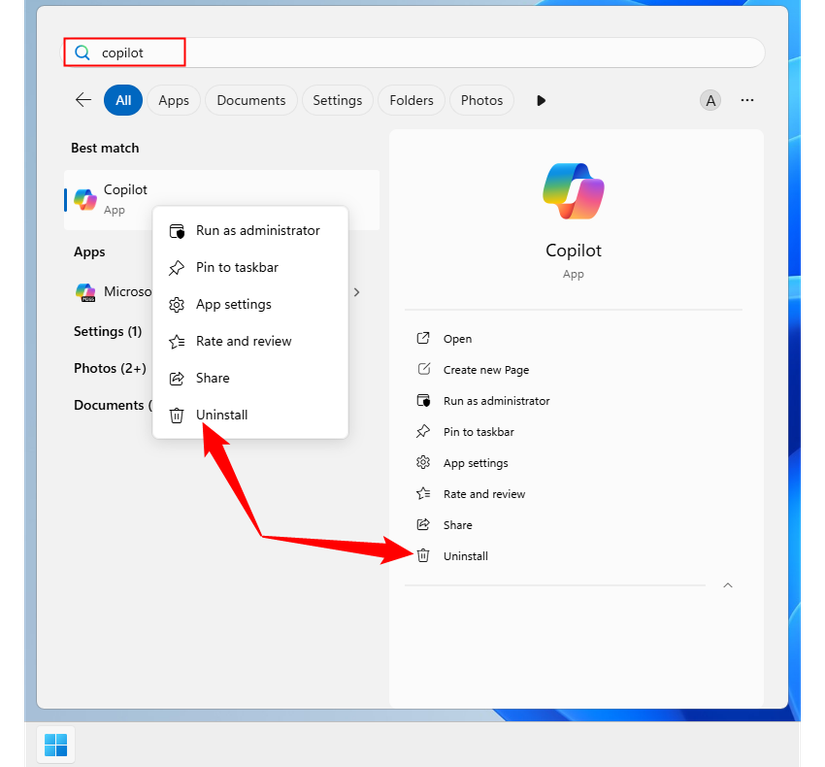Viewport: 825px width, 767px height.
Task: Open the more options ellipsis menu
Action: (x=747, y=100)
